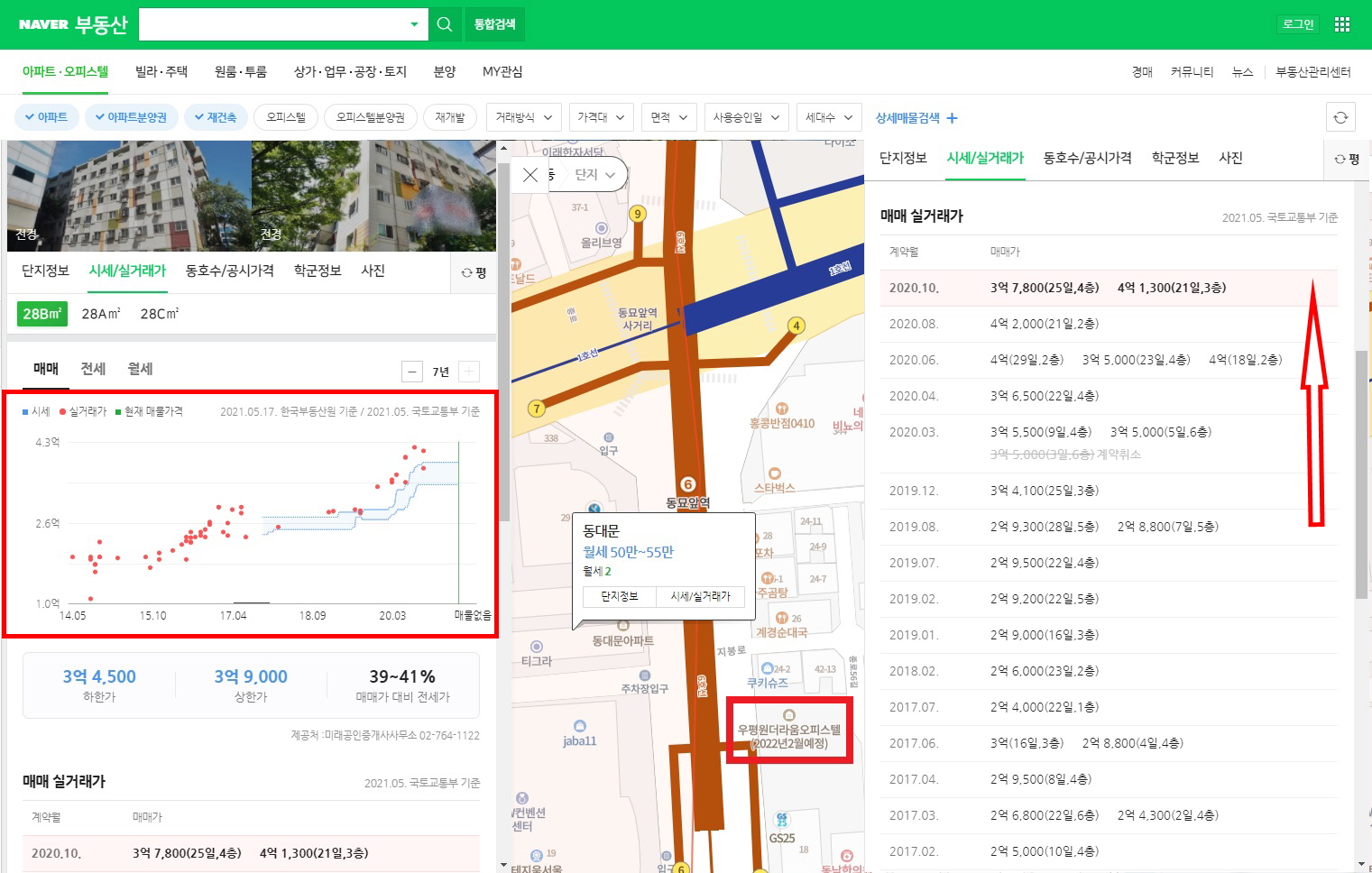Open the apps grid menu icon
1372x873 pixels.
(x=1342, y=24)
